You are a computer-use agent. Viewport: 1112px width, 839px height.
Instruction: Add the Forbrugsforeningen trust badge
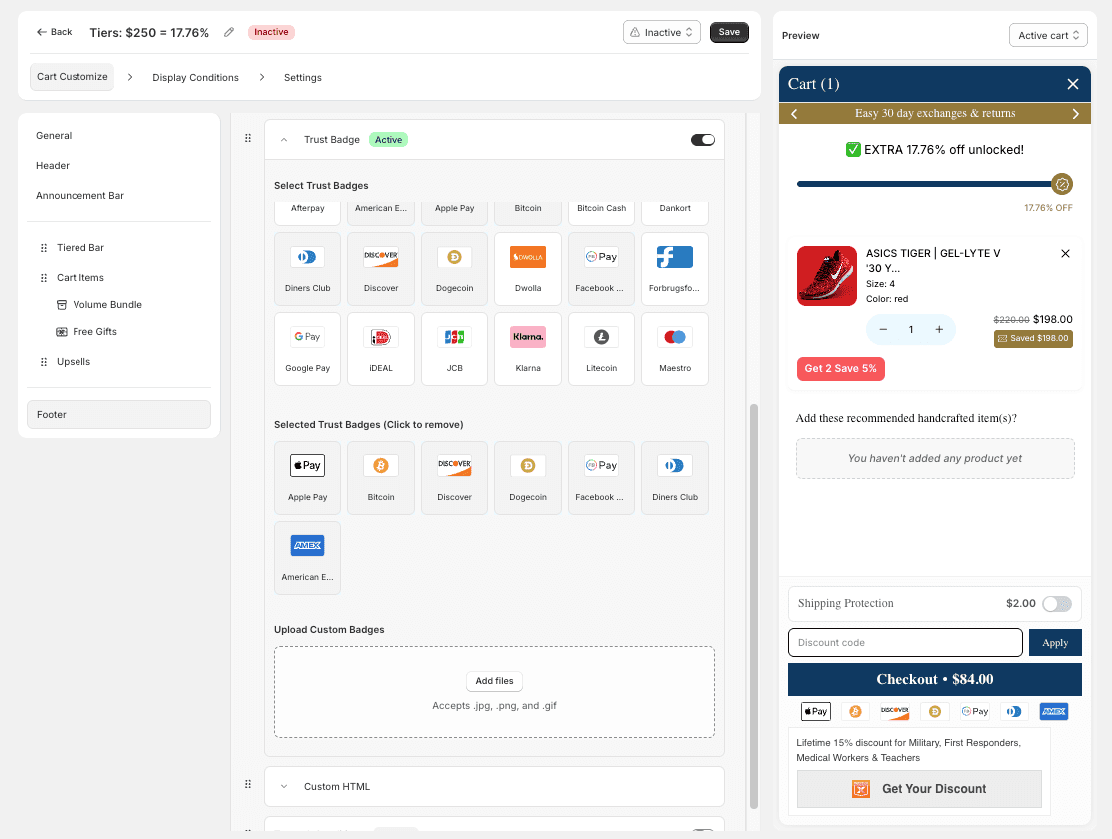click(674, 269)
